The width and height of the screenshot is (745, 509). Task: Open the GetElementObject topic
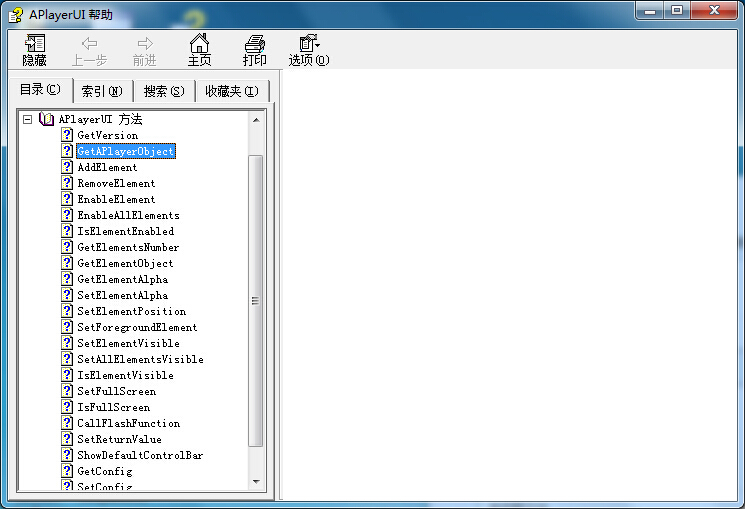pyautogui.click(x=125, y=263)
